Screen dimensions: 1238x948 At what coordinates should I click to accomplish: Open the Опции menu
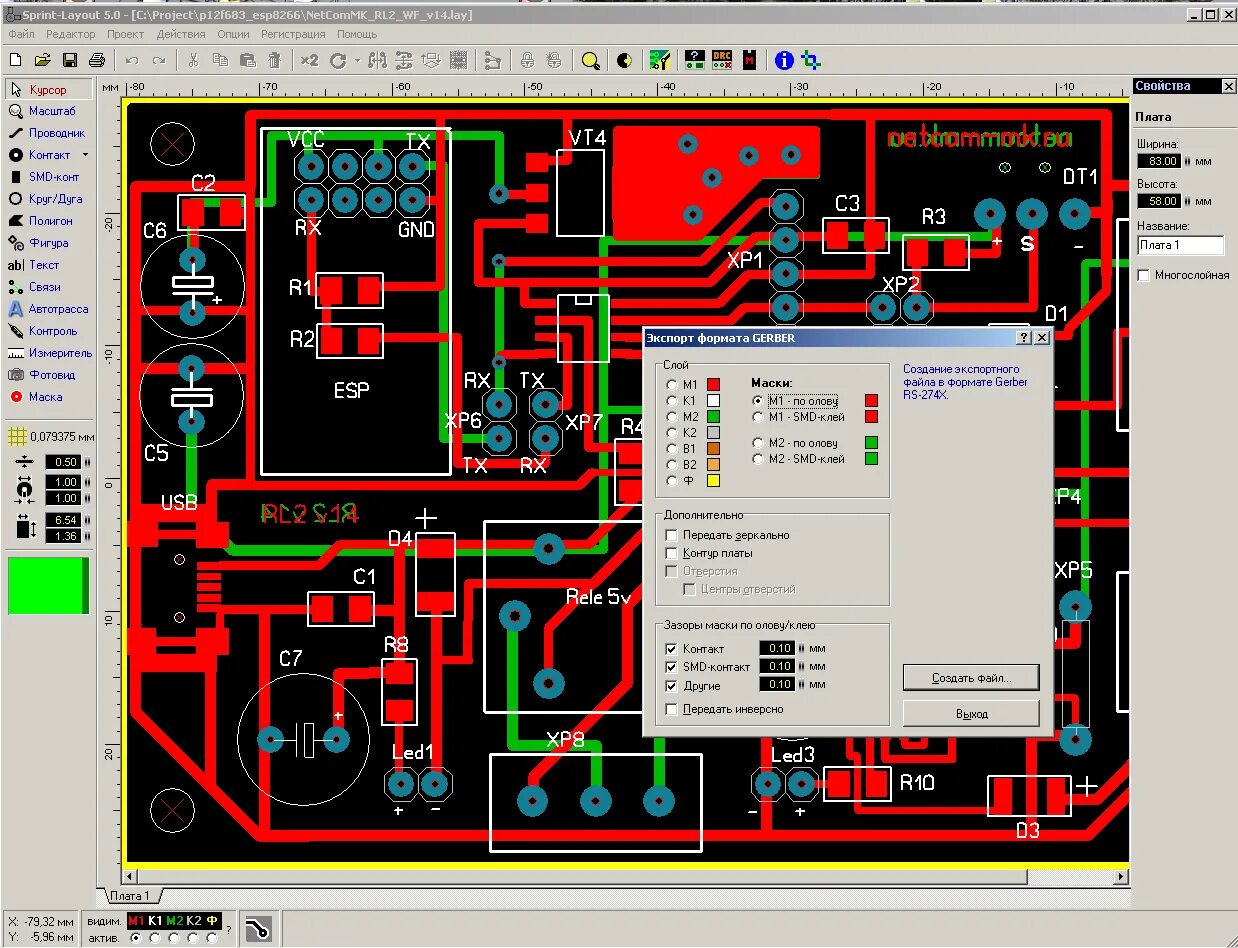(x=233, y=34)
